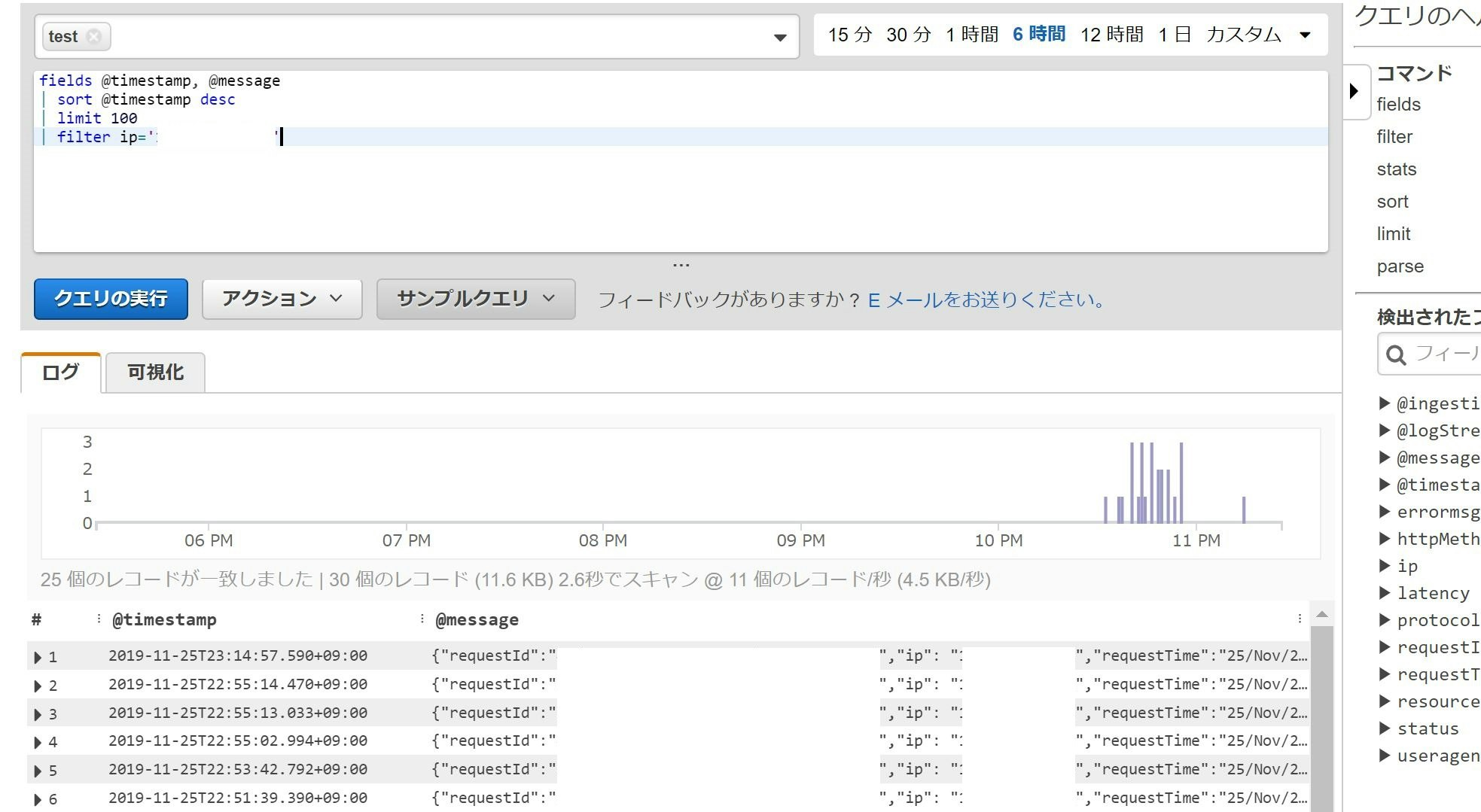Click the histogram bar after 11 PM
Viewport: 1481px width, 812px height.
[x=1244, y=509]
